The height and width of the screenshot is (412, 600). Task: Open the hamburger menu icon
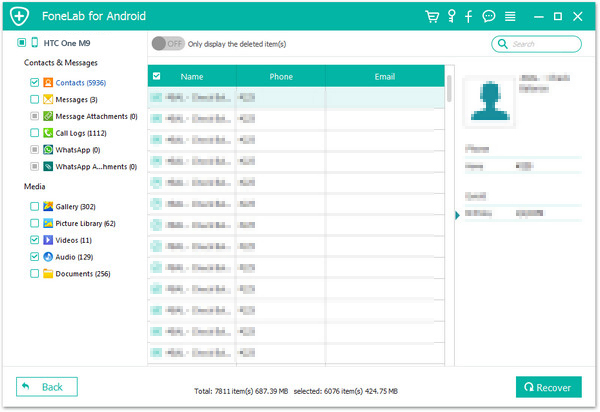click(510, 16)
